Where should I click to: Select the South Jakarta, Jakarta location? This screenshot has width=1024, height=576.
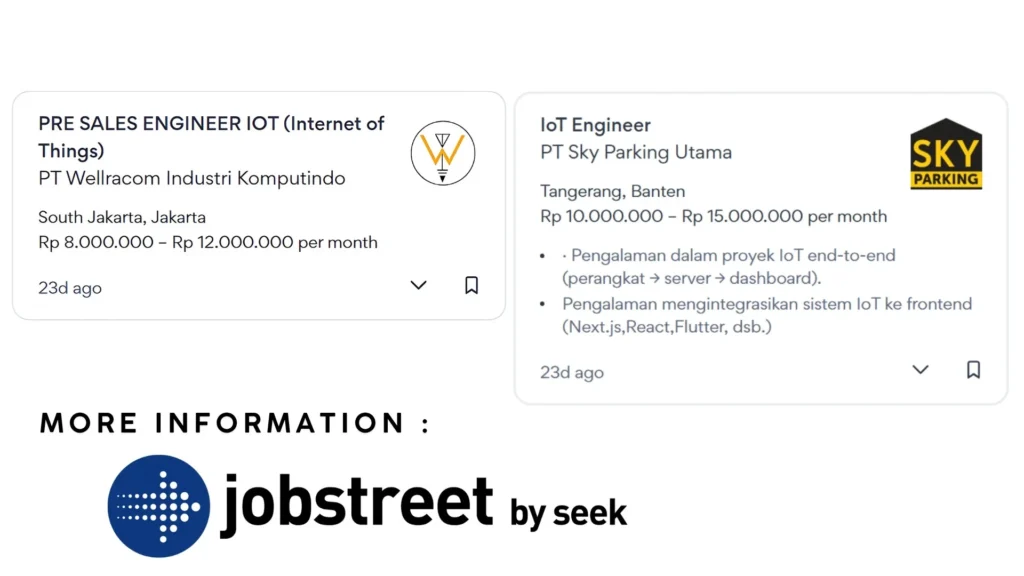121,217
